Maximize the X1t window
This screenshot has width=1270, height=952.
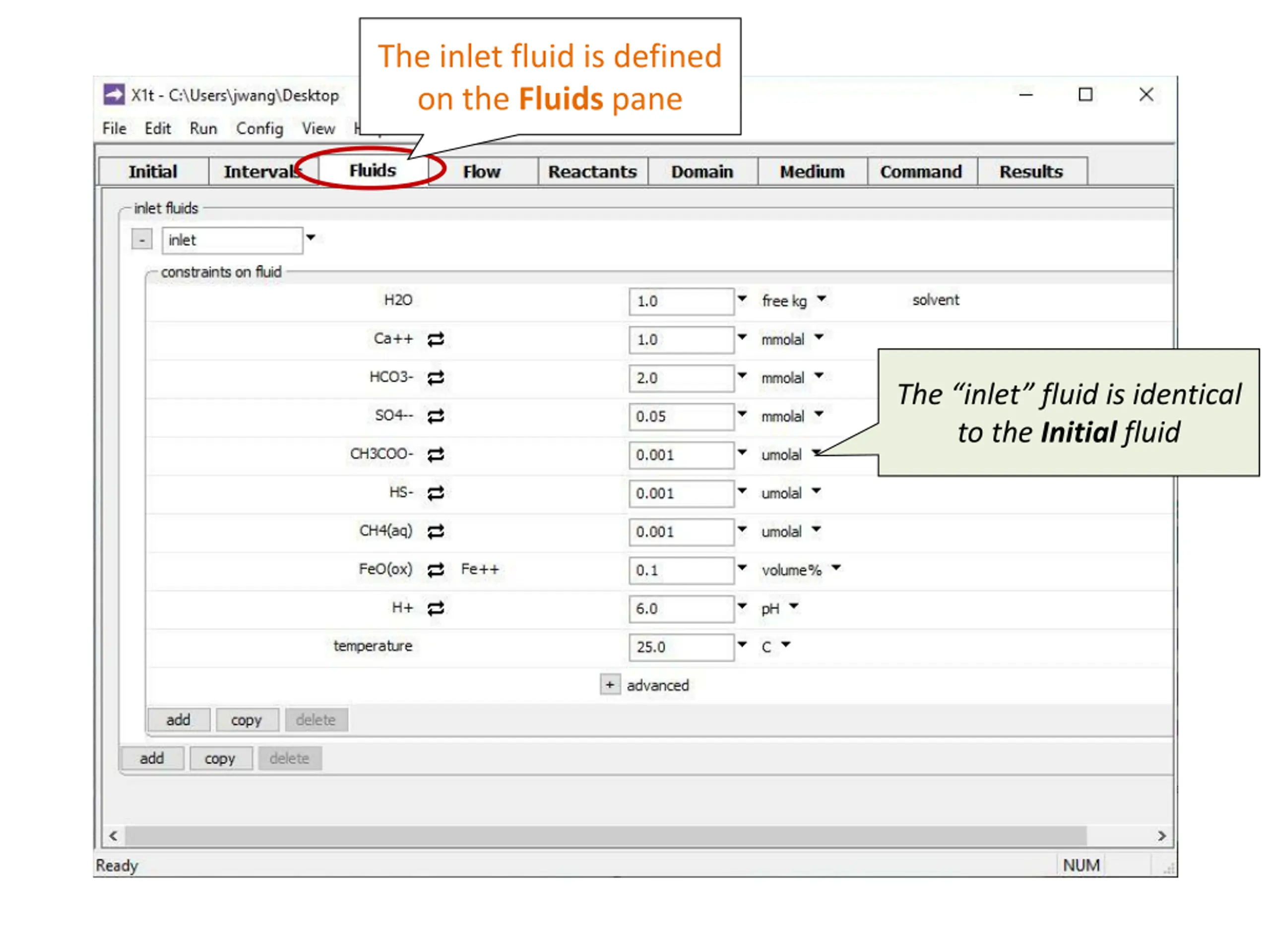(1085, 95)
